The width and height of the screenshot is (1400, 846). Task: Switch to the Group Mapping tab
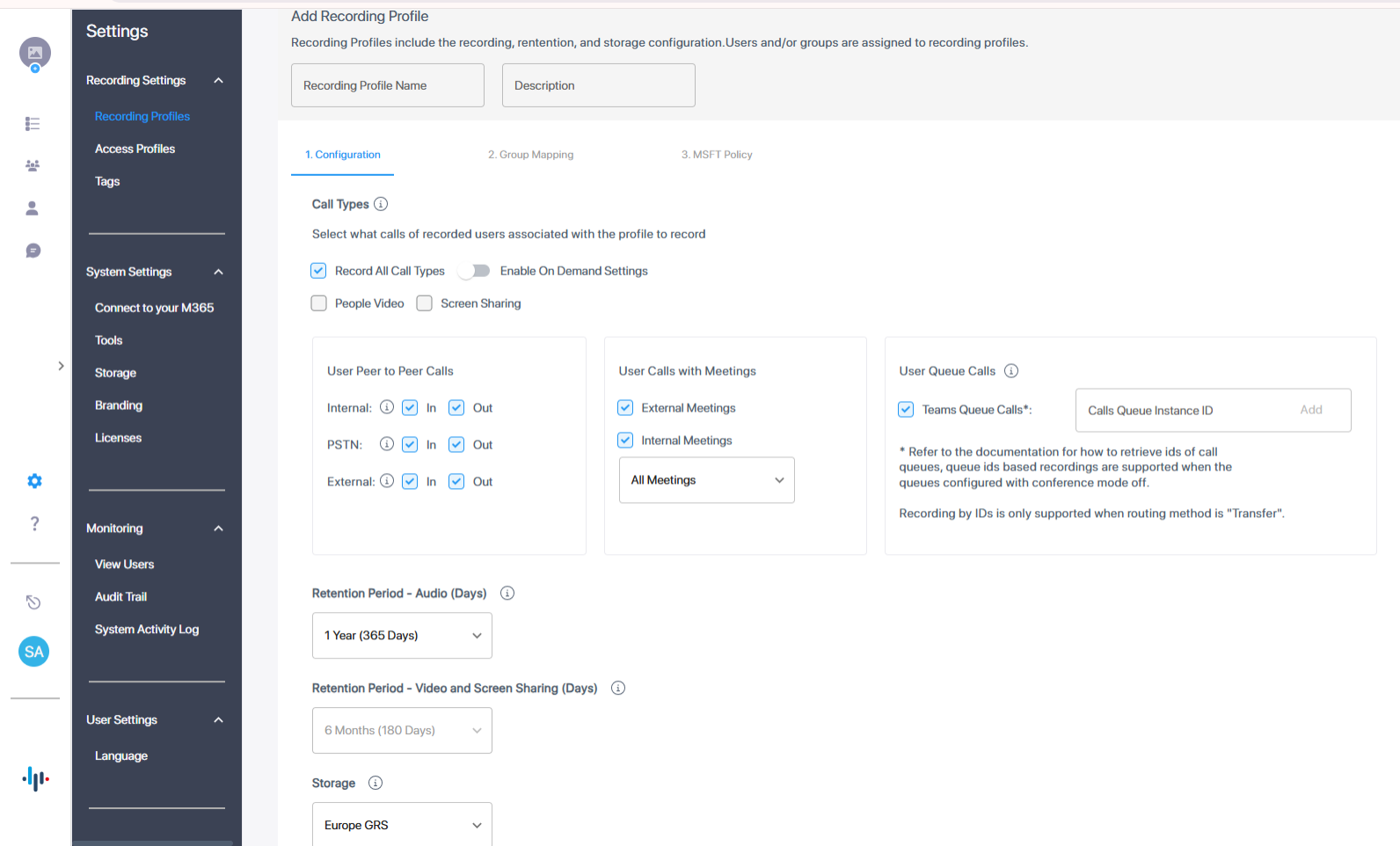pos(530,155)
